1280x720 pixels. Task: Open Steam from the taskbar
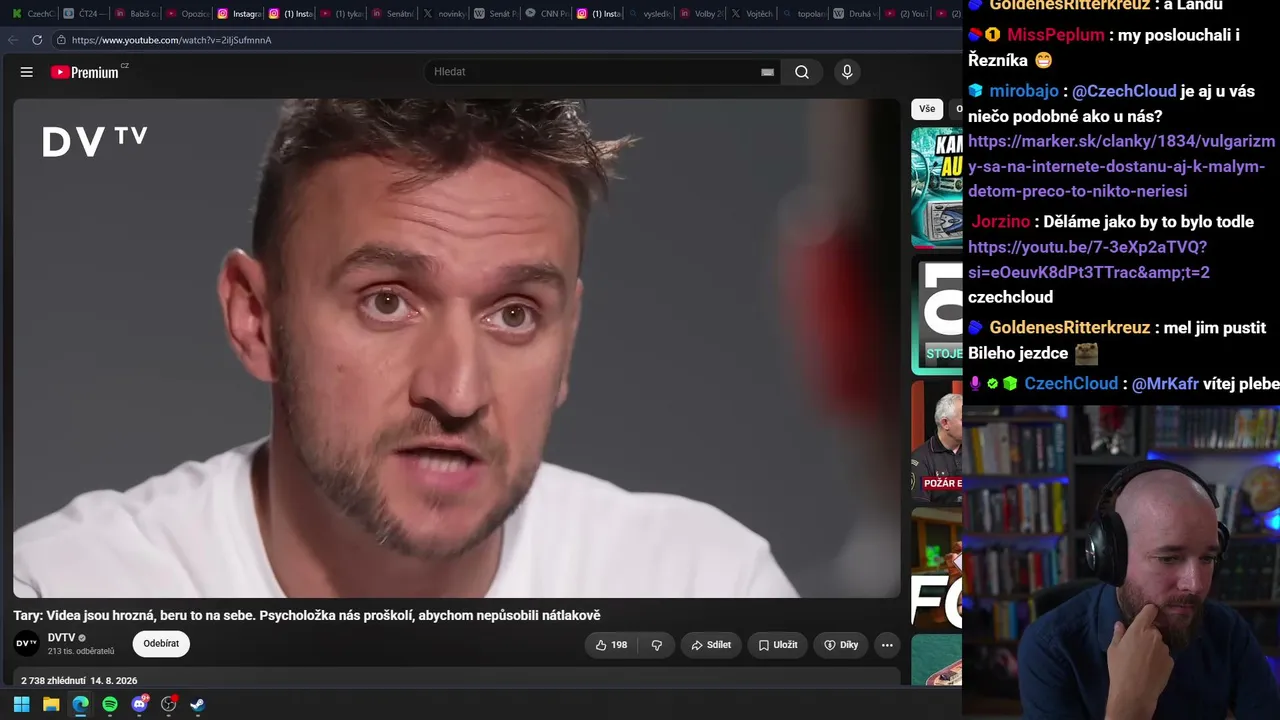point(198,704)
